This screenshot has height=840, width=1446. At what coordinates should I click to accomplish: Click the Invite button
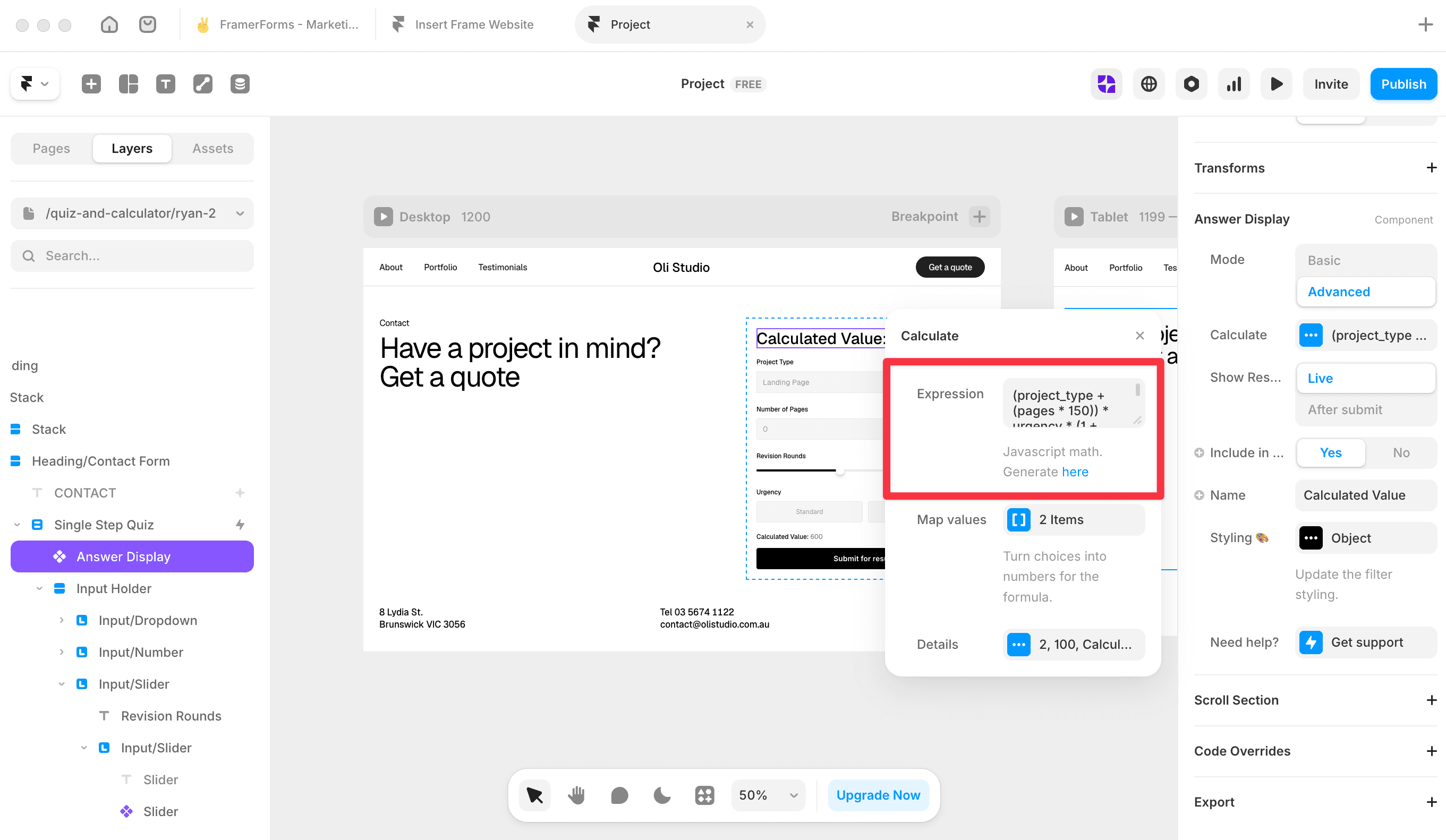1331,84
